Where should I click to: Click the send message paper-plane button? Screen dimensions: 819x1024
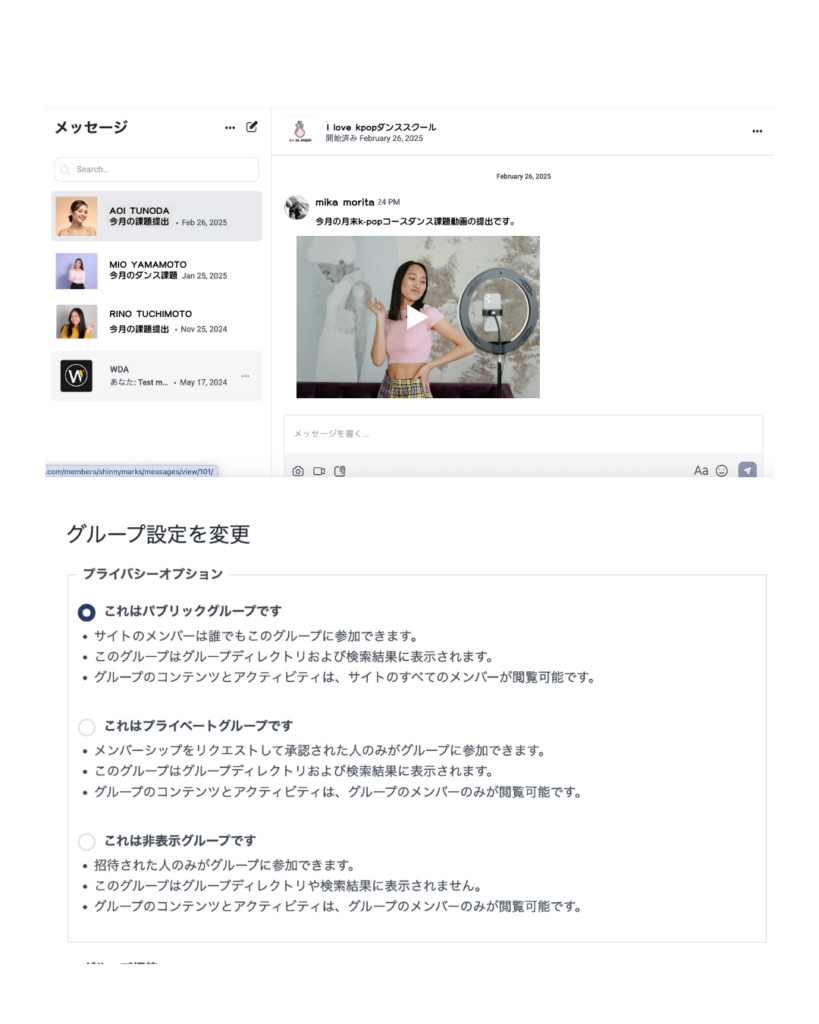pos(747,470)
